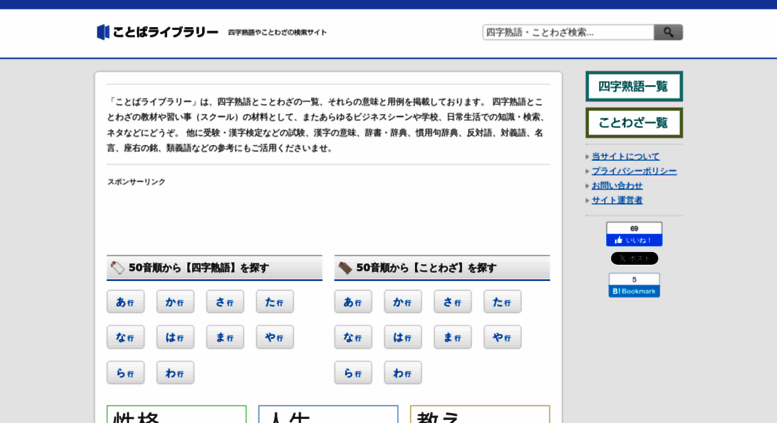Screen dimensions: 777x423
Task: Select た行 under ことわざ
Action: point(502,302)
